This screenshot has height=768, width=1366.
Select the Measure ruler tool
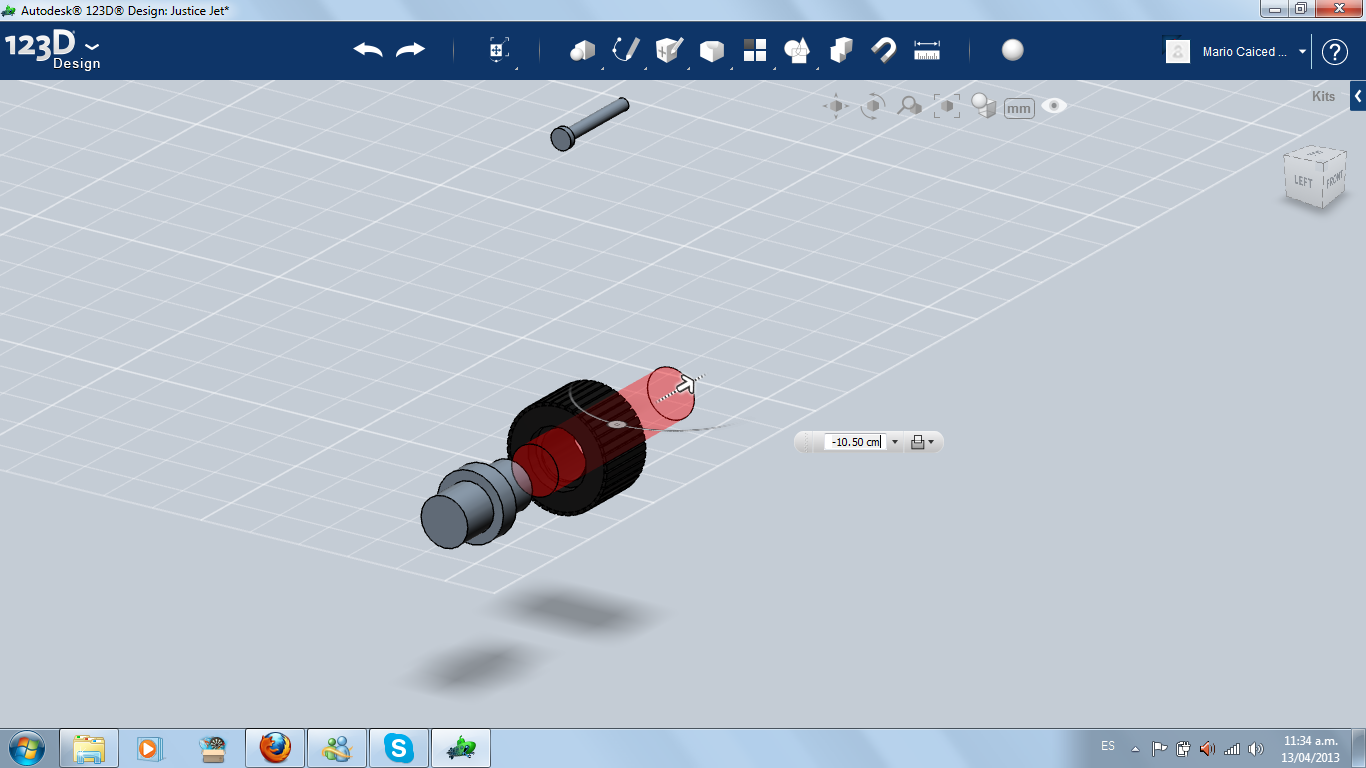tap(927, 50)
